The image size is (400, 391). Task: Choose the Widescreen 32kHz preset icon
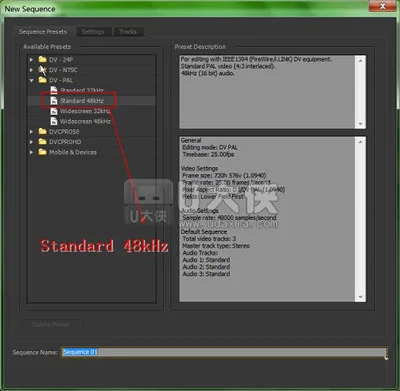click(x=54, y=111)
